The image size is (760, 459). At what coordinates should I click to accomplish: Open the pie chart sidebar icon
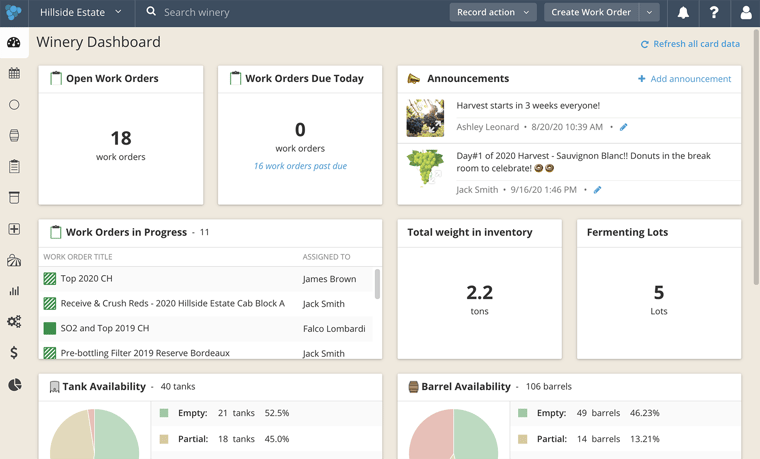point(15,384)
